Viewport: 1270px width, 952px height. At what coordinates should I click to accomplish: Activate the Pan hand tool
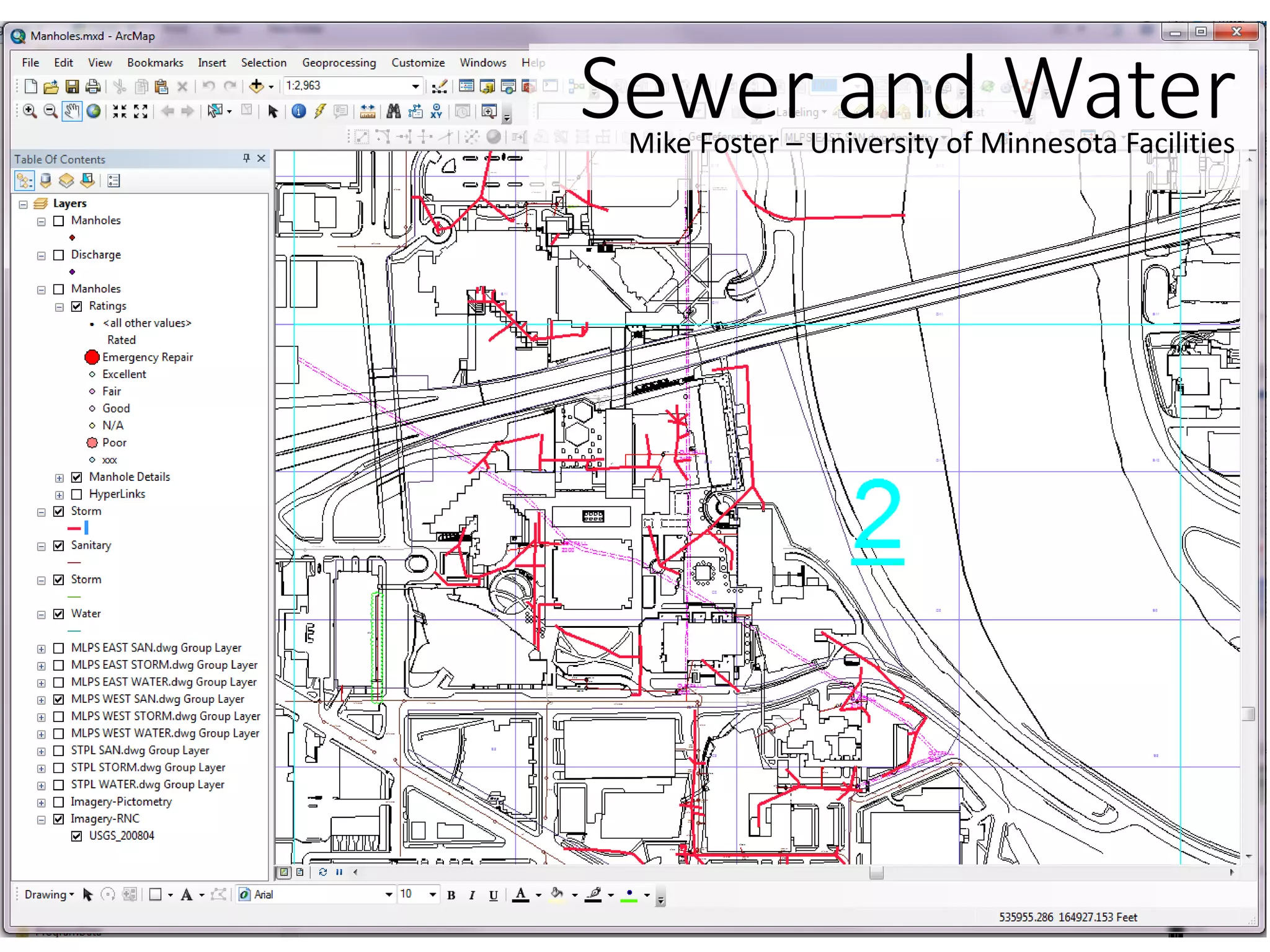(x=72, y=111)
